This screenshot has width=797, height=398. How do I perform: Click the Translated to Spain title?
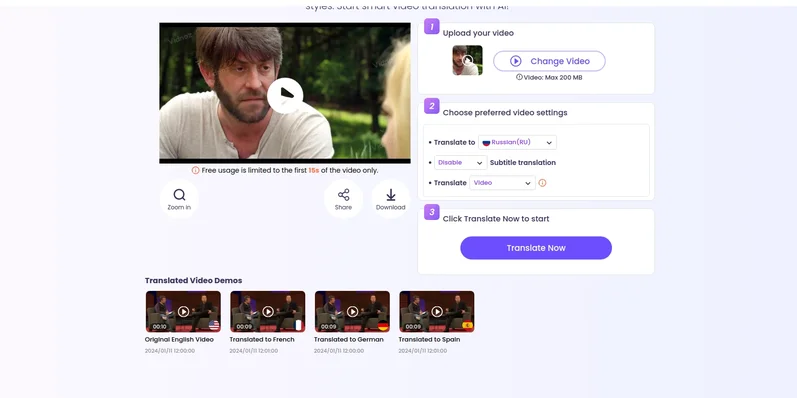click(x=429, y=340)
